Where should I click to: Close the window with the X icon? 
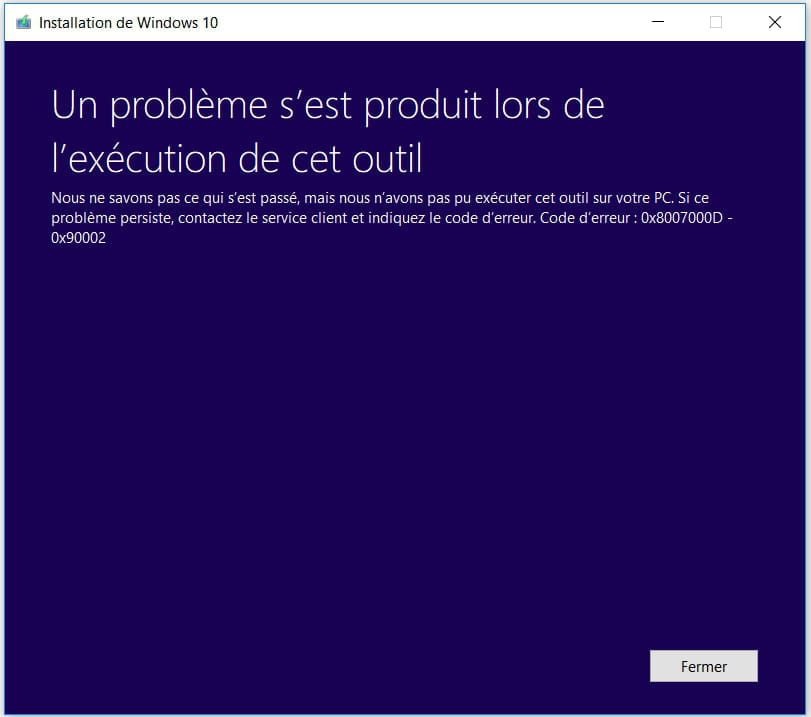[775, 22]
